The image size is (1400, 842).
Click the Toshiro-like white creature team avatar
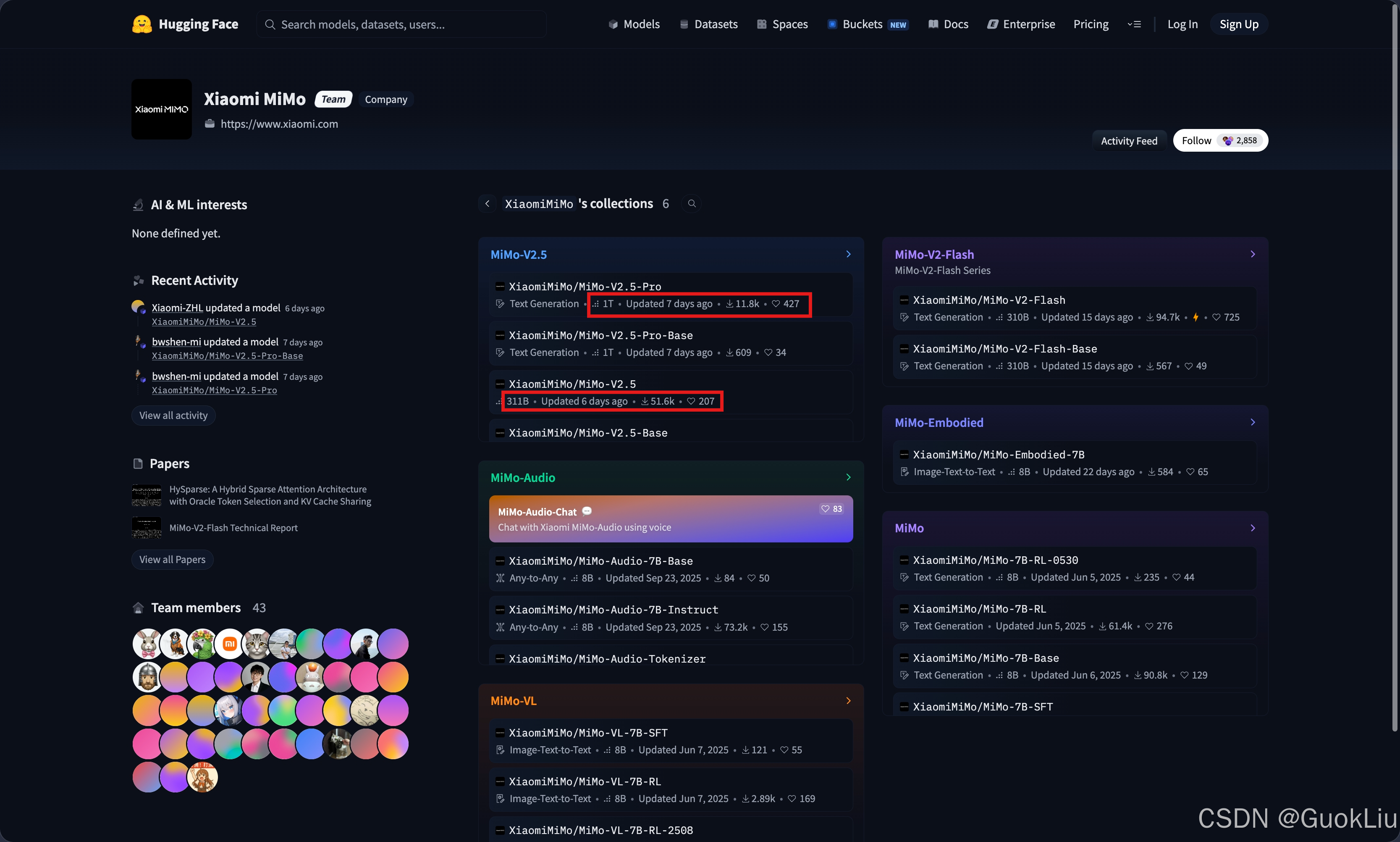(x=311, y=677)
